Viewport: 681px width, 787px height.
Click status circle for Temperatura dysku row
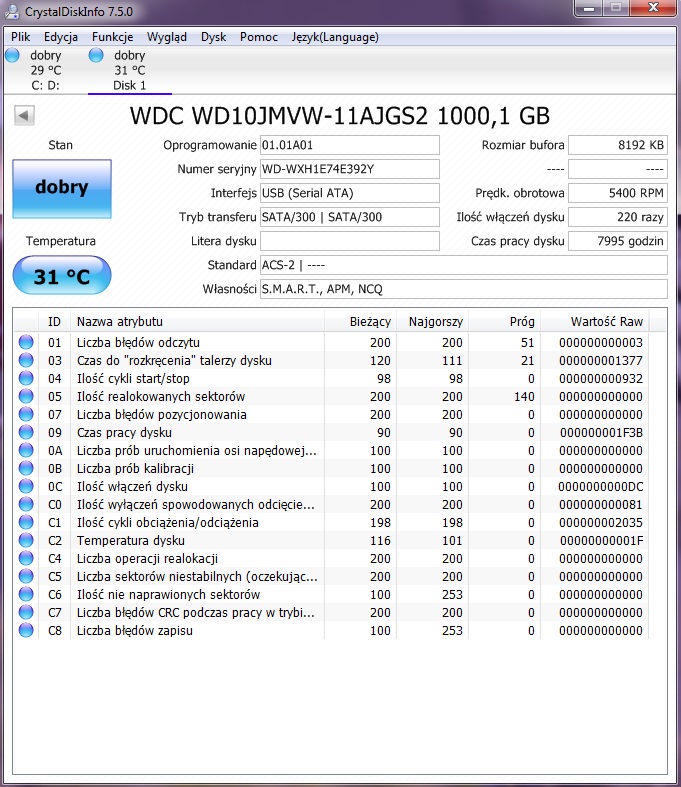[x=26, y=541]
